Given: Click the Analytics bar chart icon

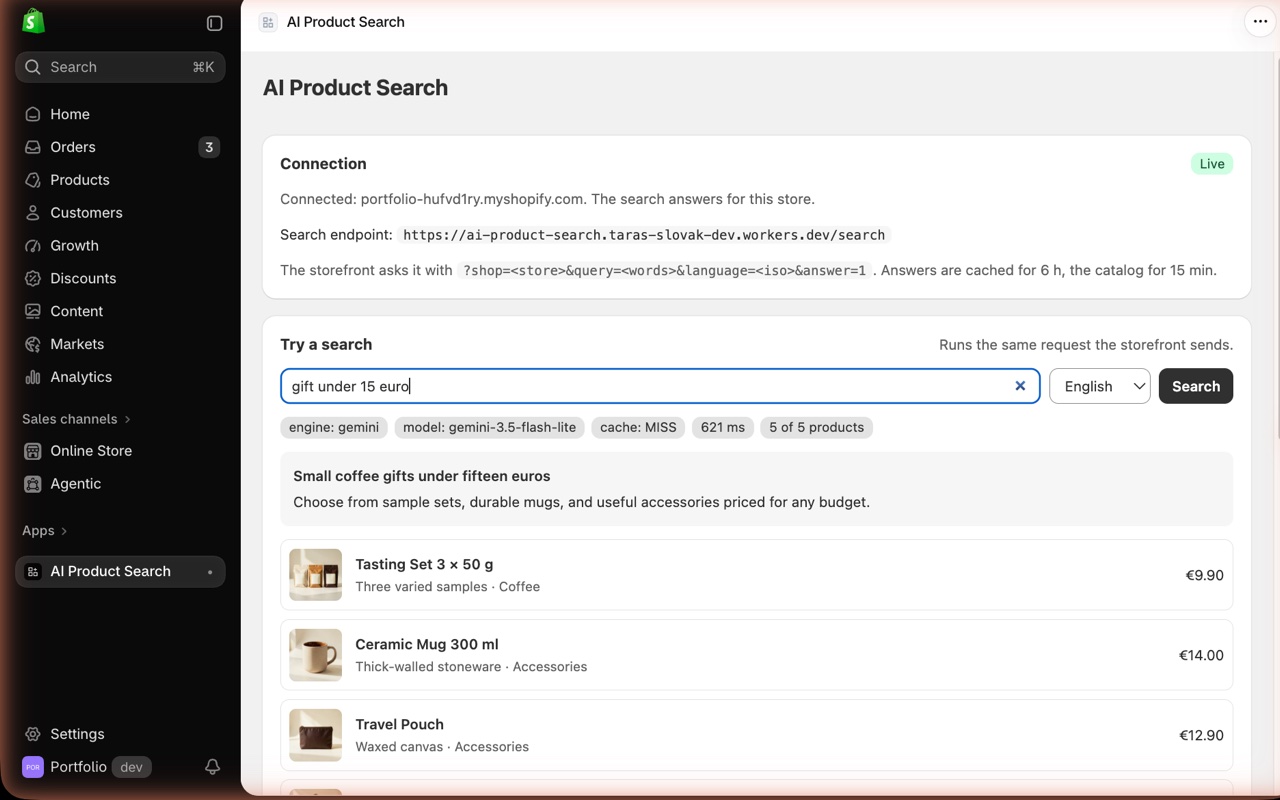Looking at the screenshot, I should [33, 377].
